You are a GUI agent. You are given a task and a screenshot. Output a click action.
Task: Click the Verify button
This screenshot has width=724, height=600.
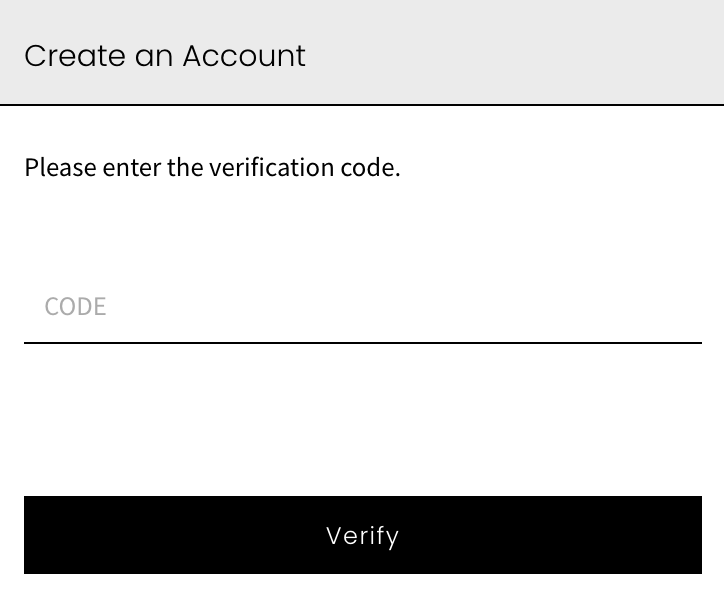coord(362,535)
